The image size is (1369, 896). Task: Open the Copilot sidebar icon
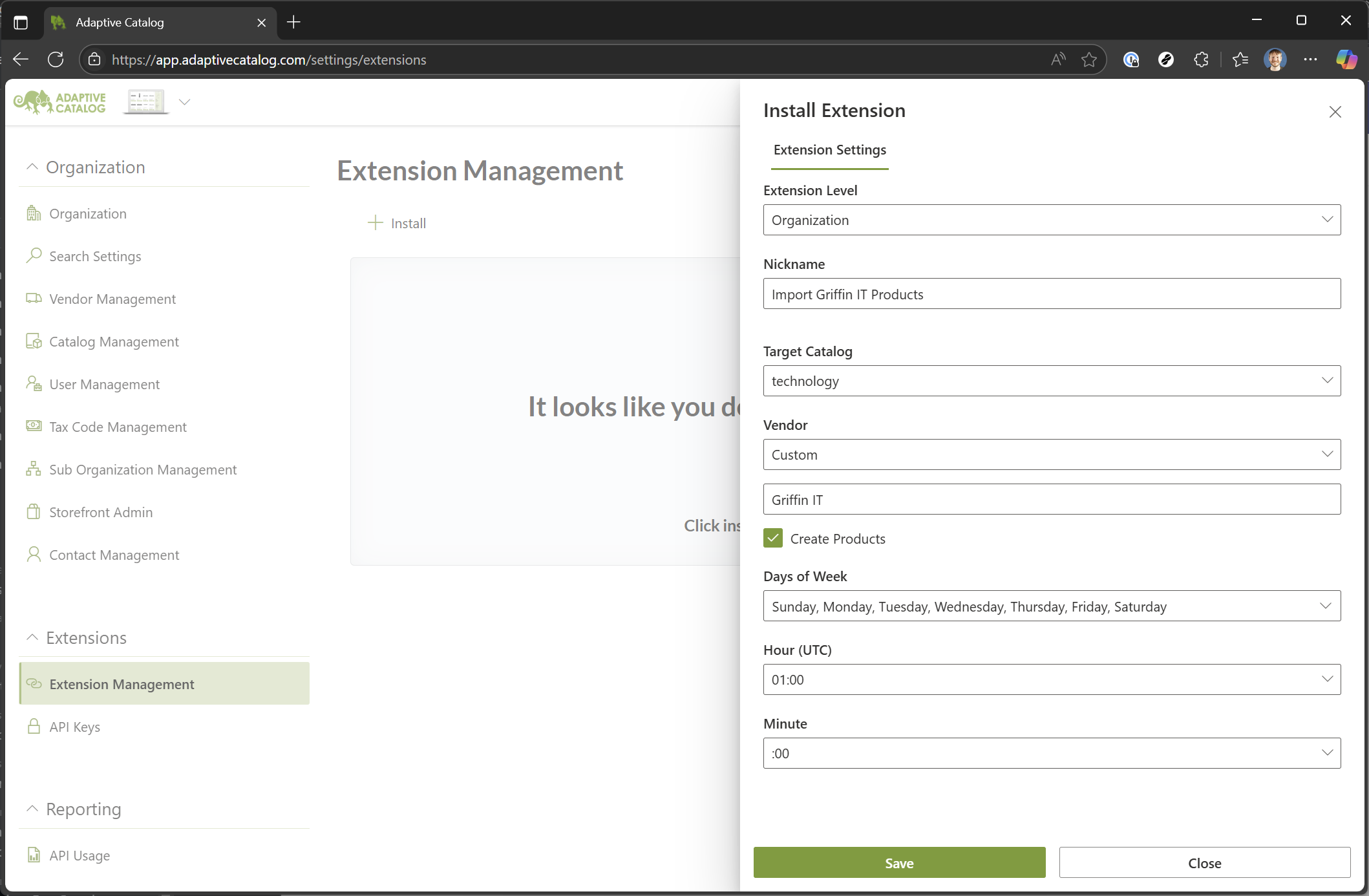[x=1346, y=59]
